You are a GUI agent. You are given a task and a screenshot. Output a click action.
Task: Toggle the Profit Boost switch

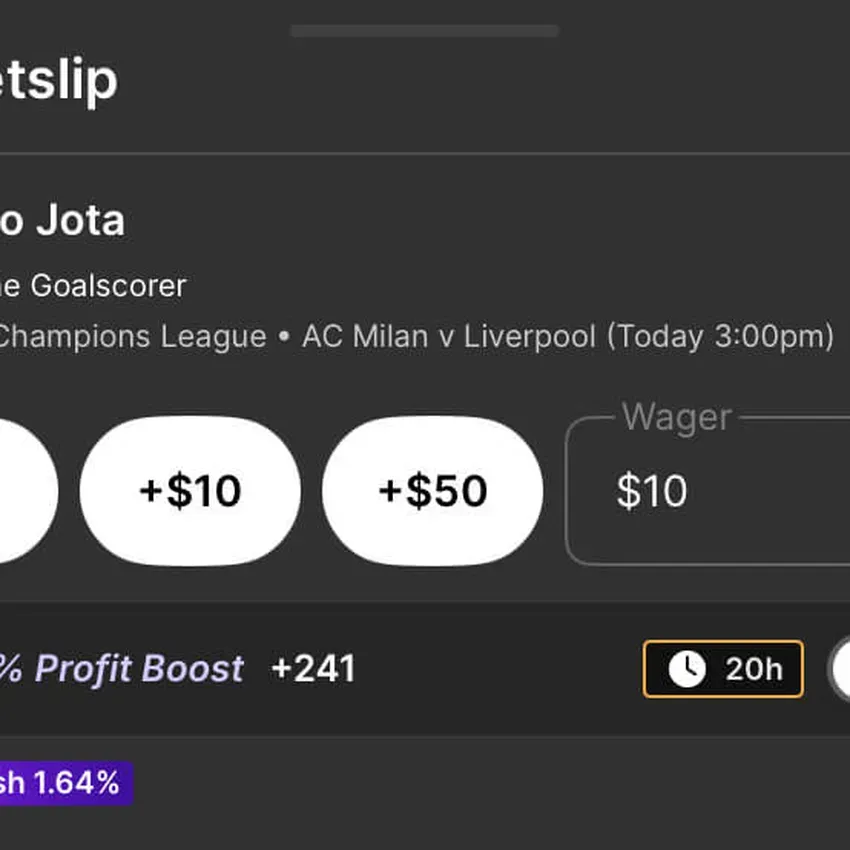pos(839,669)
